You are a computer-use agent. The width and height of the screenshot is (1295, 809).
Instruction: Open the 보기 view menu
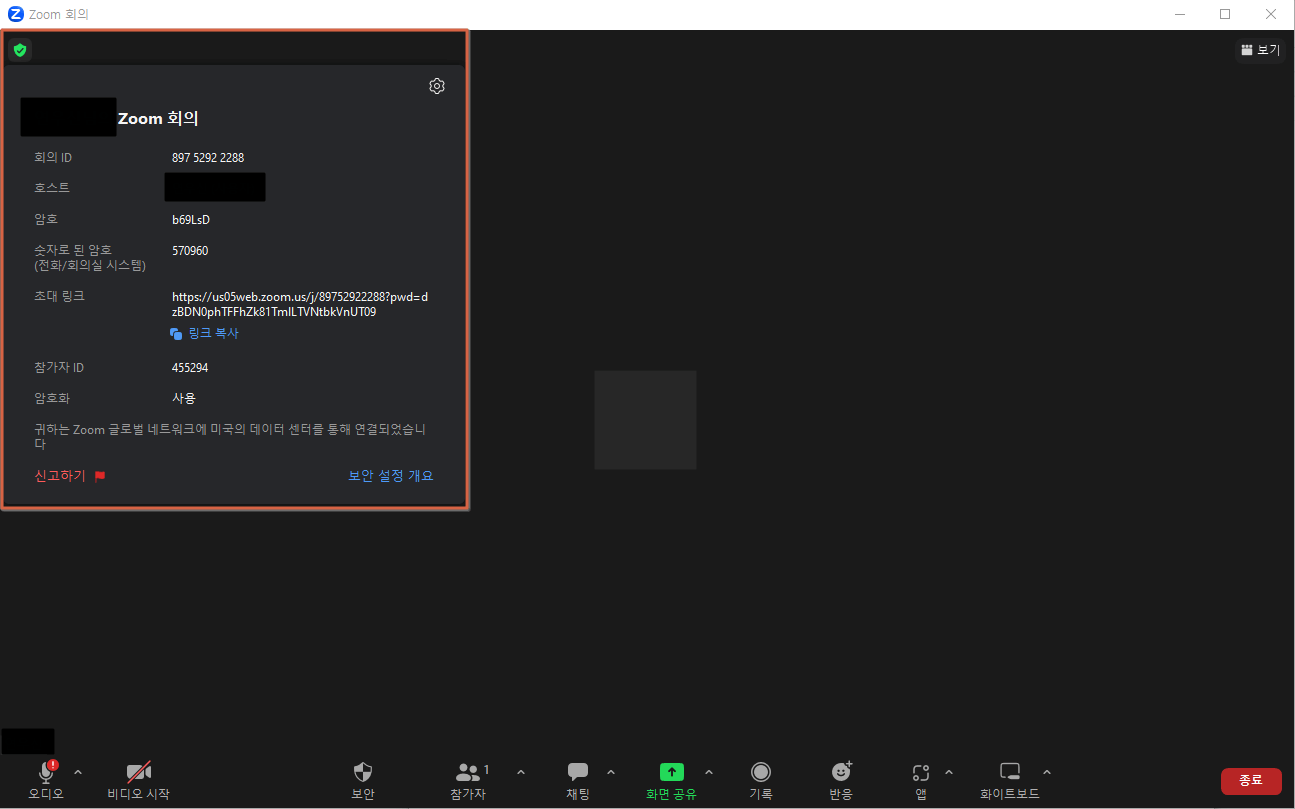[x=1260, y=50]
